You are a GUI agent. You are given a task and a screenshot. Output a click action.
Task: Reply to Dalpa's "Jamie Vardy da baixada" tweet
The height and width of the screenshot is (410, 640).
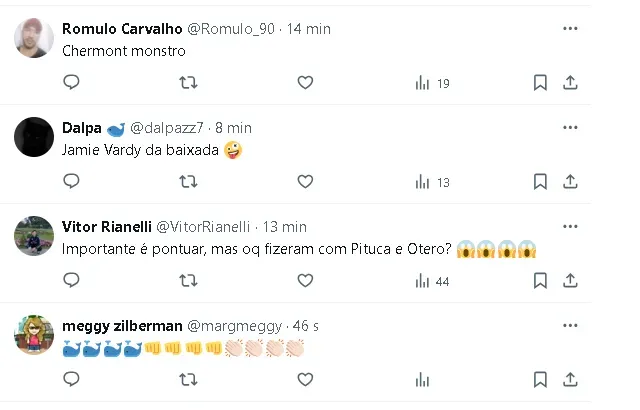coord(71,182)
